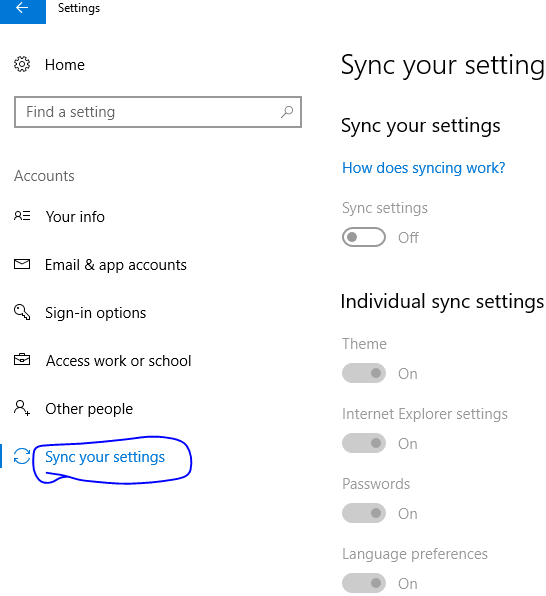
Task: Open How does syncing work link
Action: tap(424, 168)
